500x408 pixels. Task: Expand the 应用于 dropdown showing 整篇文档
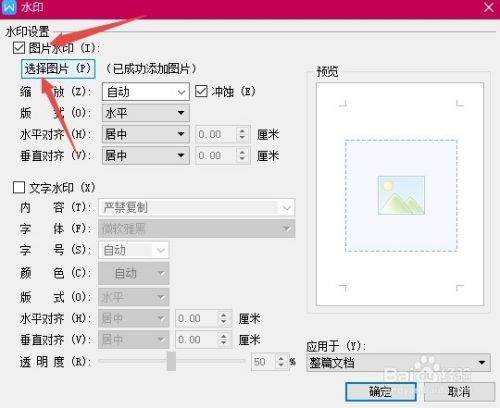pos(398,363)
